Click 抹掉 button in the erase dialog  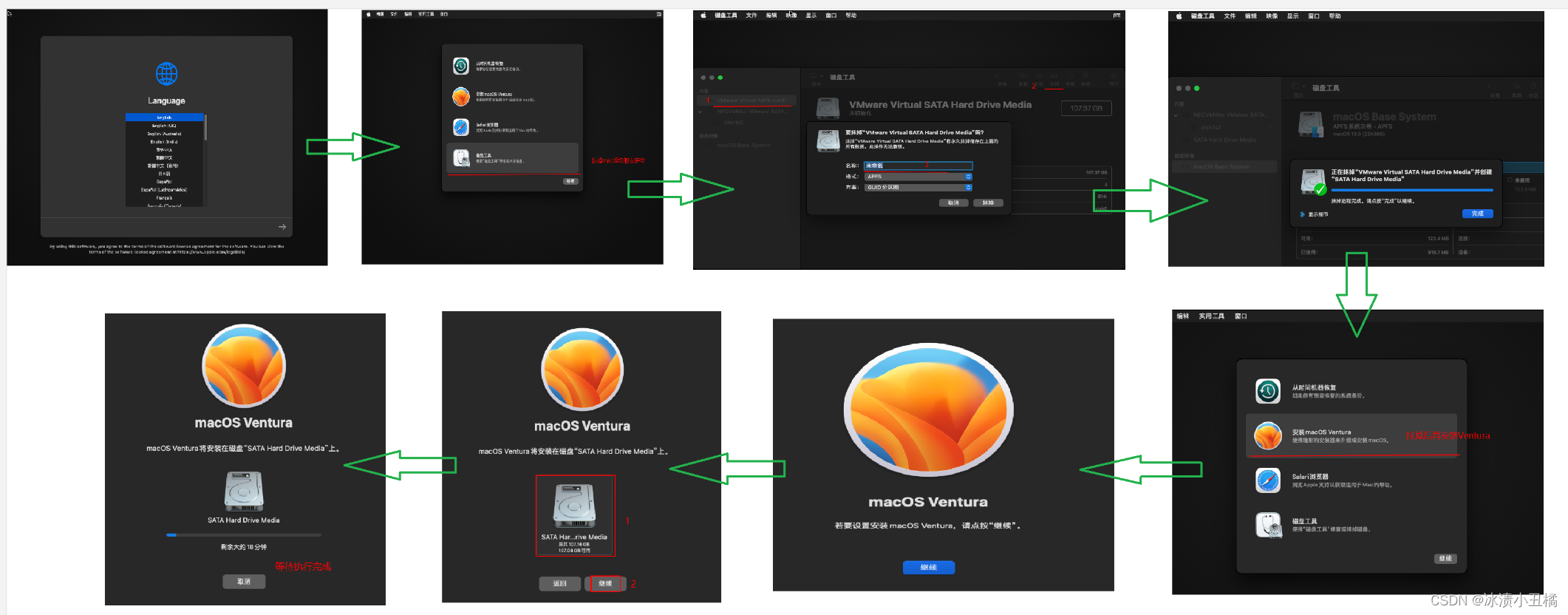[x=988, y=203]
